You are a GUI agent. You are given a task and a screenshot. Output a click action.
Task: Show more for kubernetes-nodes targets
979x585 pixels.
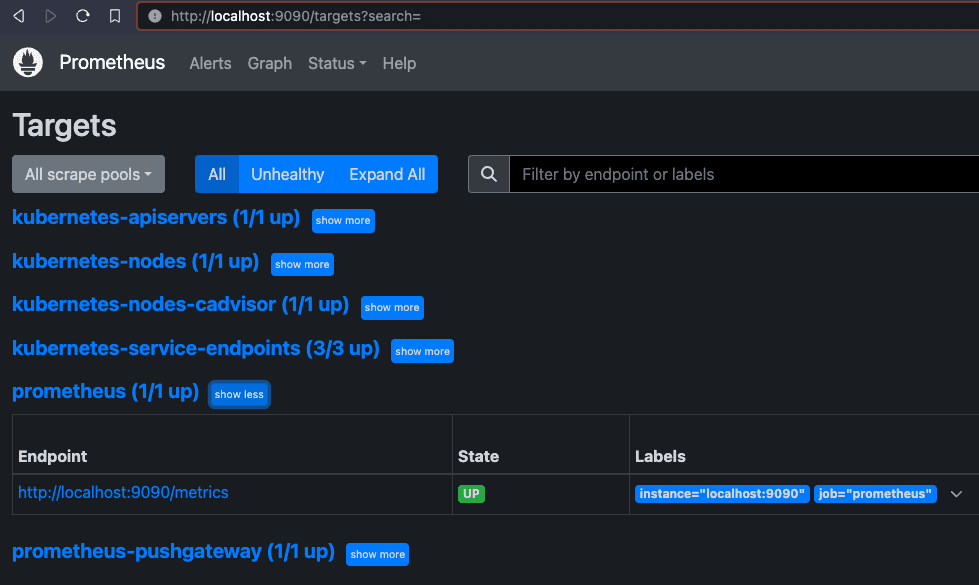[x=302, y=264]
